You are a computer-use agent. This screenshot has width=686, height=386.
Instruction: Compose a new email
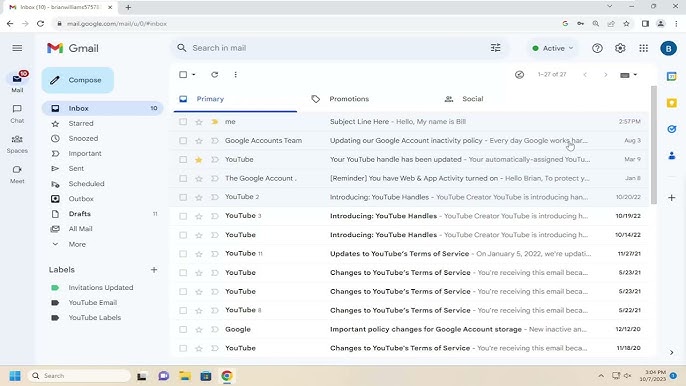[x=78, y=80]
